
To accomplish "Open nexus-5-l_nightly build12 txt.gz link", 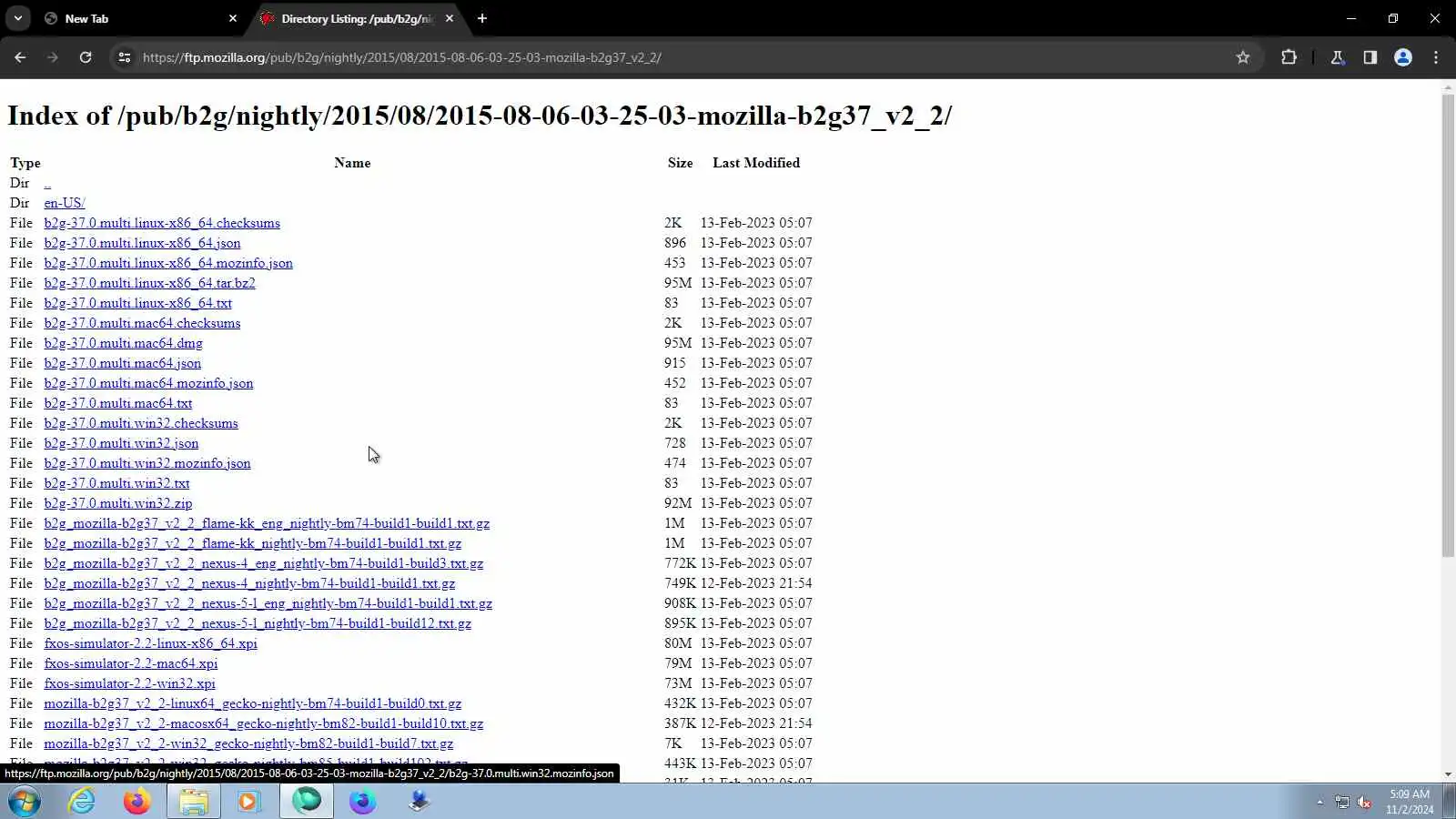I will (x=258, y=623).
